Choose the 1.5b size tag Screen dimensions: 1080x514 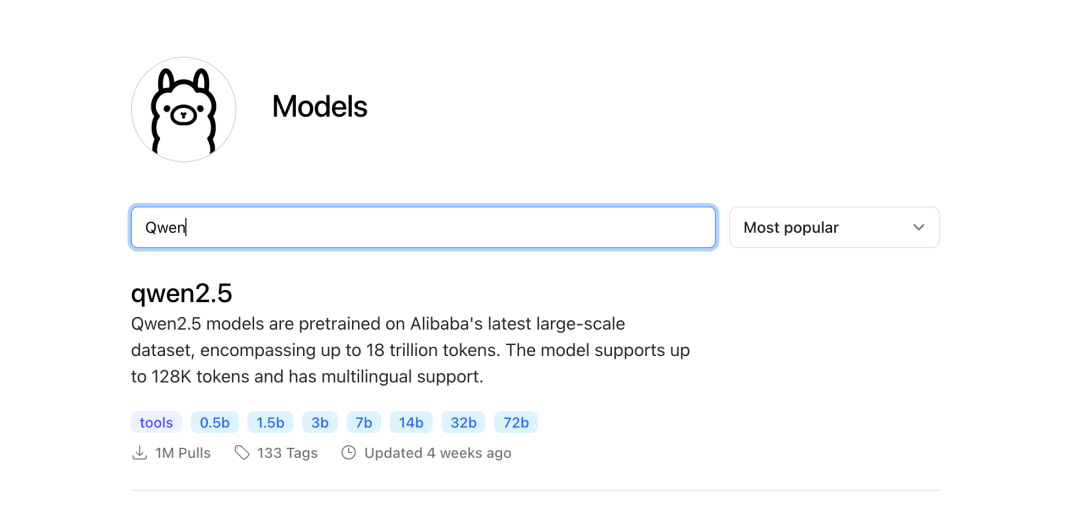(x=271, y=423)
